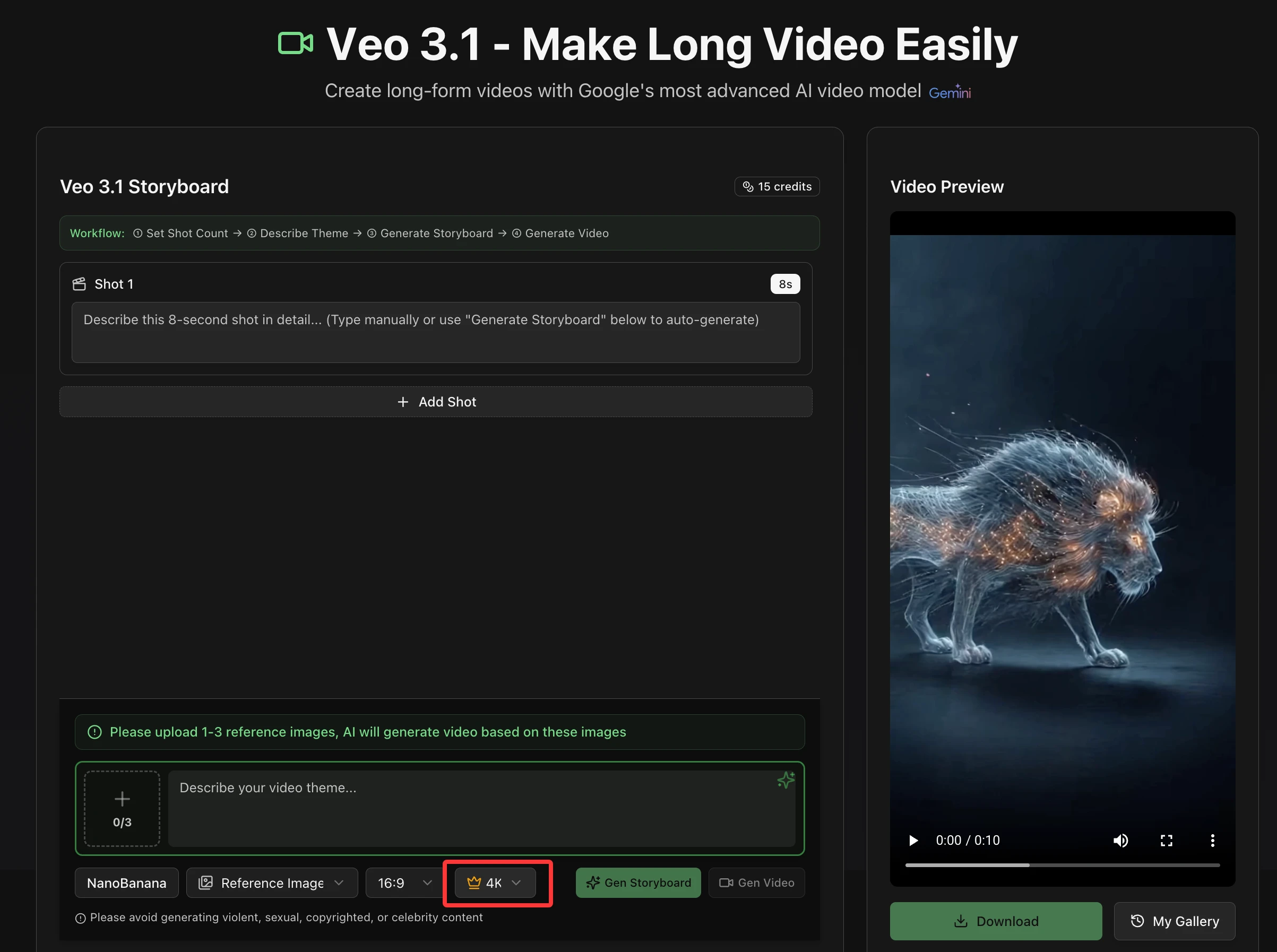Open the 16:9 aspect ratio dropdown
Screen dimensions: 1277x952
[403, 882]
